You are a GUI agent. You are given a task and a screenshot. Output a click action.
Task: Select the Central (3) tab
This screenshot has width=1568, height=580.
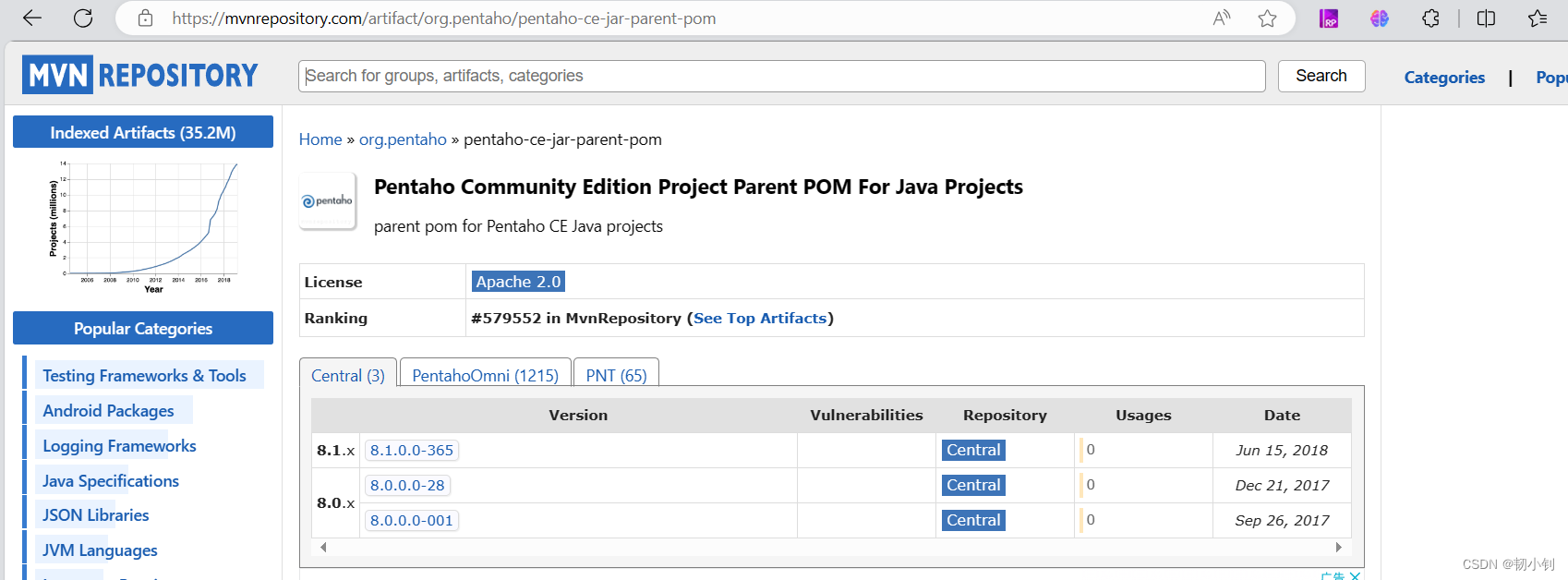(348, 375)
